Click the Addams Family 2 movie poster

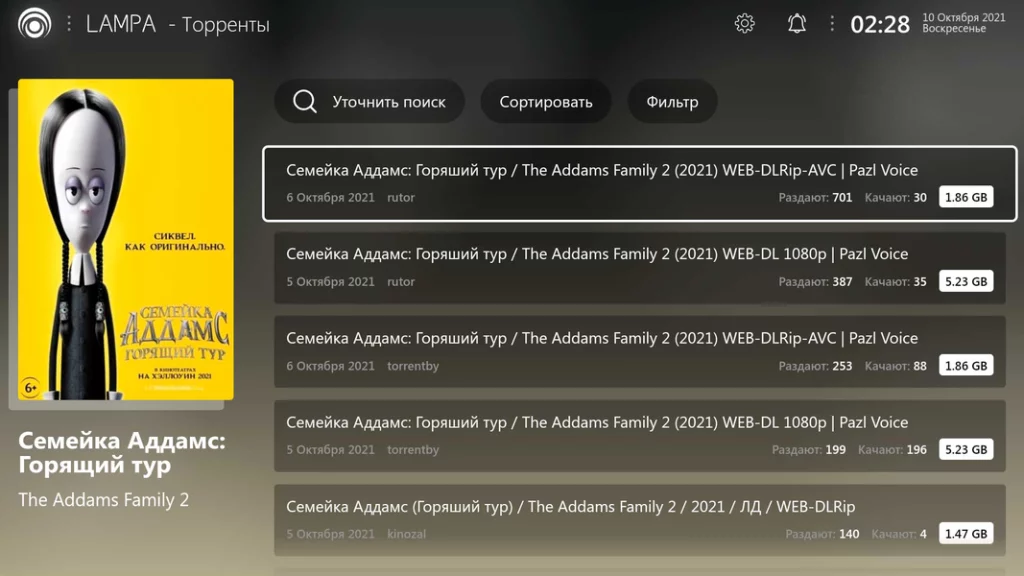coord(125,239)
